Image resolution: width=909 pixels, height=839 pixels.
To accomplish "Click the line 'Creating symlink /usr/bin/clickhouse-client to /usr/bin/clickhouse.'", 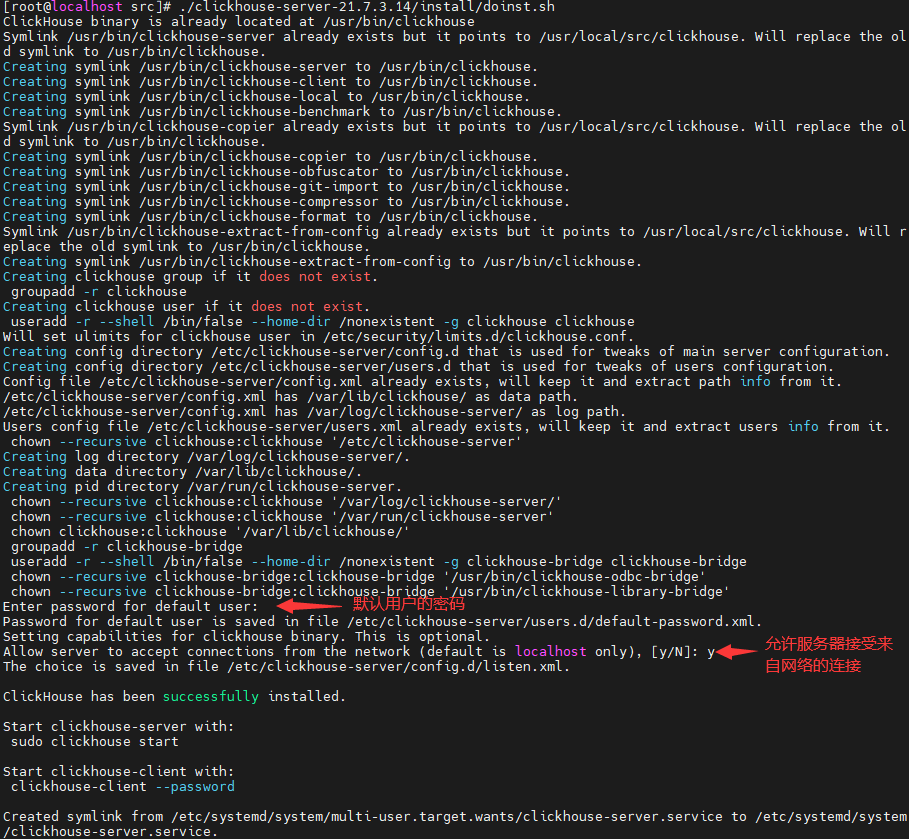I will click(x=270, y=82).
